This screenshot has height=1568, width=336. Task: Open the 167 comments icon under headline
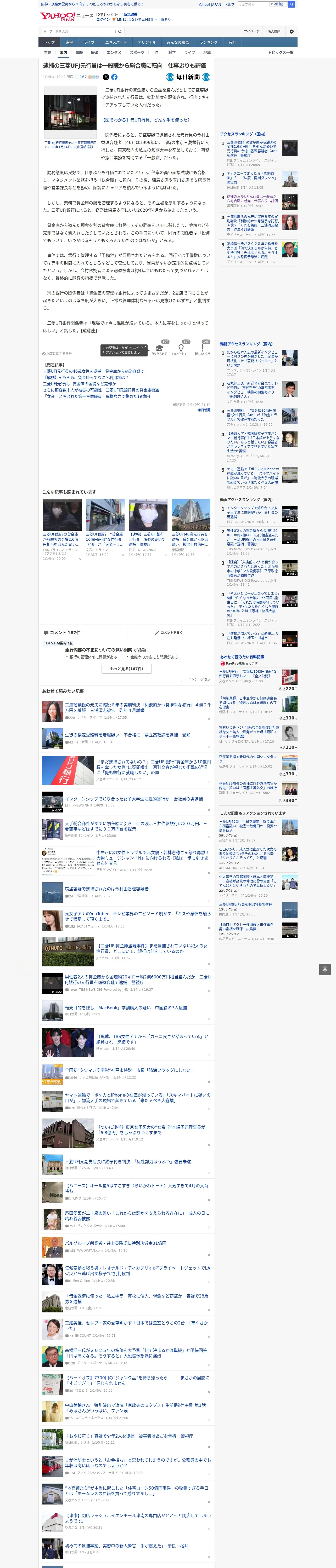point(82,77)
